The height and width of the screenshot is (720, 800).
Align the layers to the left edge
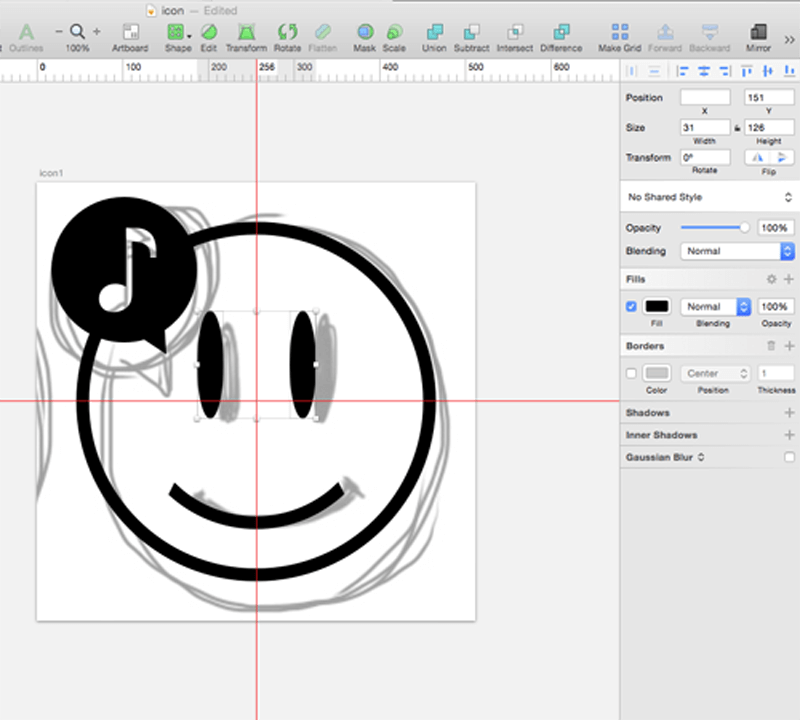[682, 71]
